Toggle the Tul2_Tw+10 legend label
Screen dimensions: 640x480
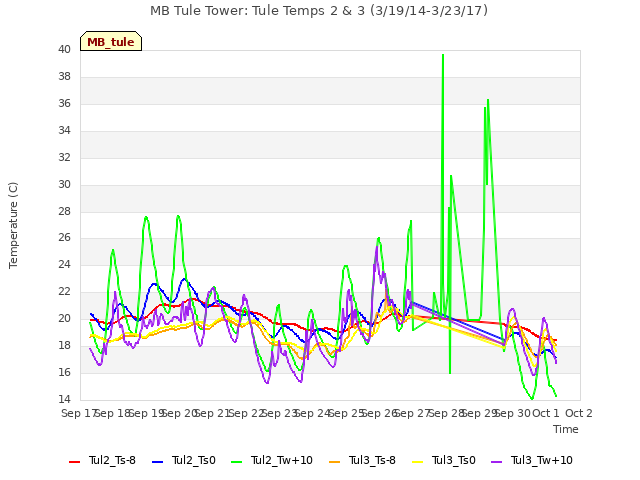[282, 460]
